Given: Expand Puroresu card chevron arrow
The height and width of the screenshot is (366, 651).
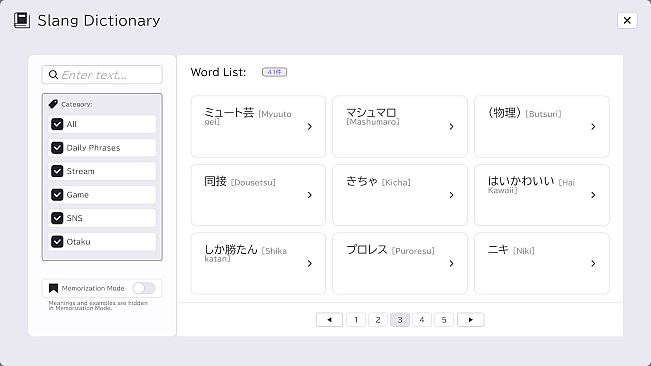Looking at the screenshot, I should tap(452, 264).
